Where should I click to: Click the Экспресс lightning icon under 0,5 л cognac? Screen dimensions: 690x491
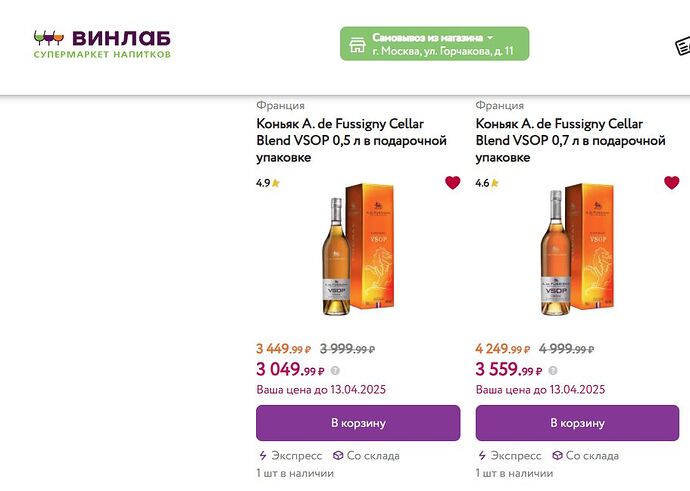[x=261, y=456]
